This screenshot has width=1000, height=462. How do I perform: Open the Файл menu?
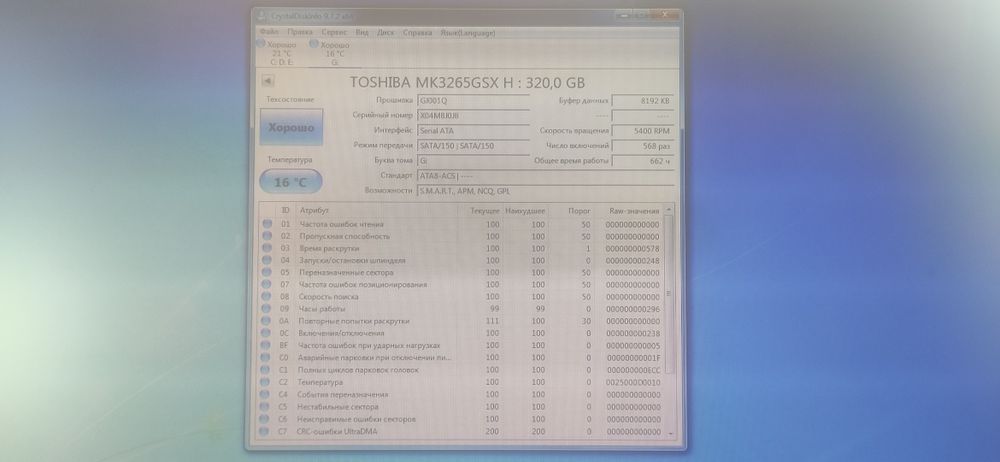pyautogui.click(x=269, y=32)
